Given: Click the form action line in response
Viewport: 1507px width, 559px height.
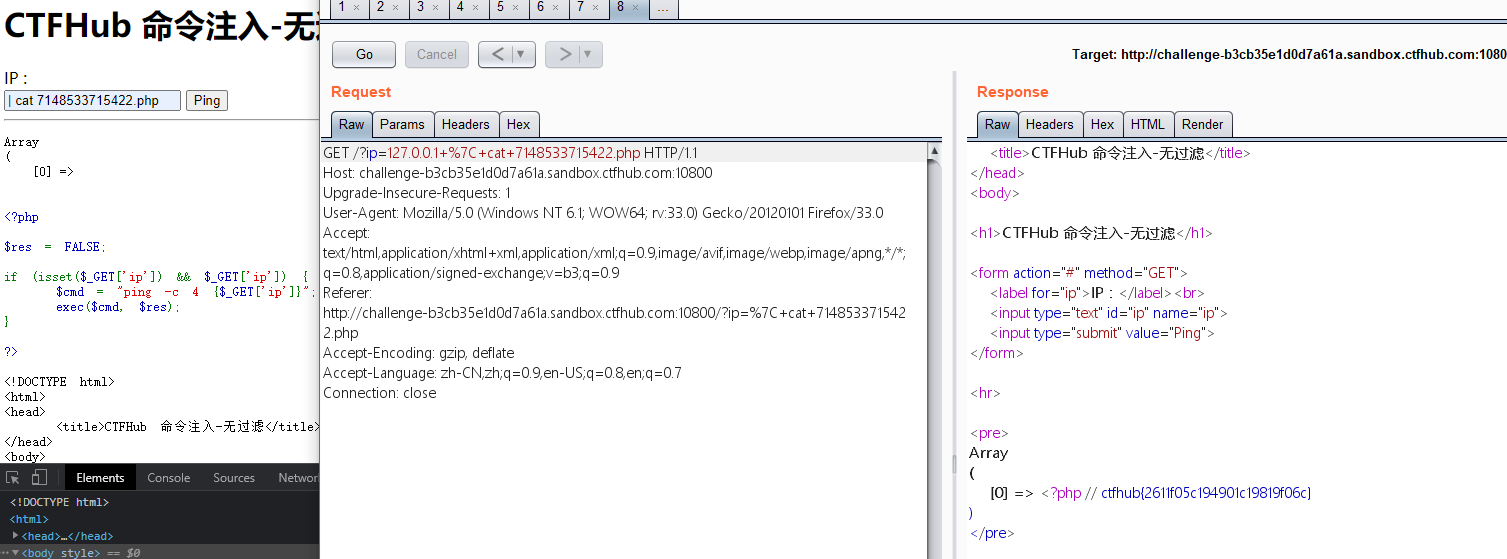Looking at the screenshot, I should (x=1078, y=273).
